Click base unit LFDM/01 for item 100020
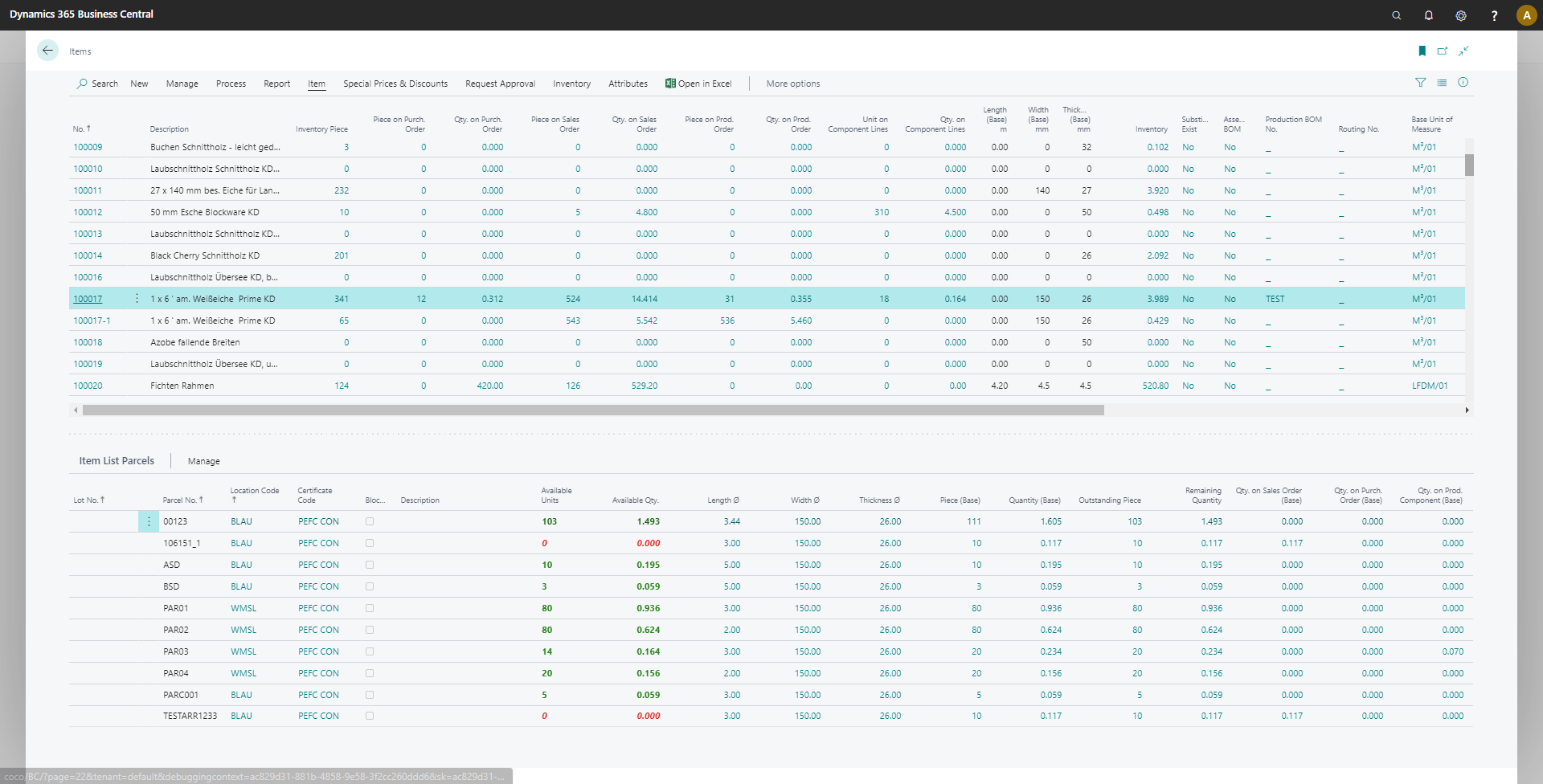Image resolution: width=1543 pixels, height=784 pixels. tap(1430, 386)
